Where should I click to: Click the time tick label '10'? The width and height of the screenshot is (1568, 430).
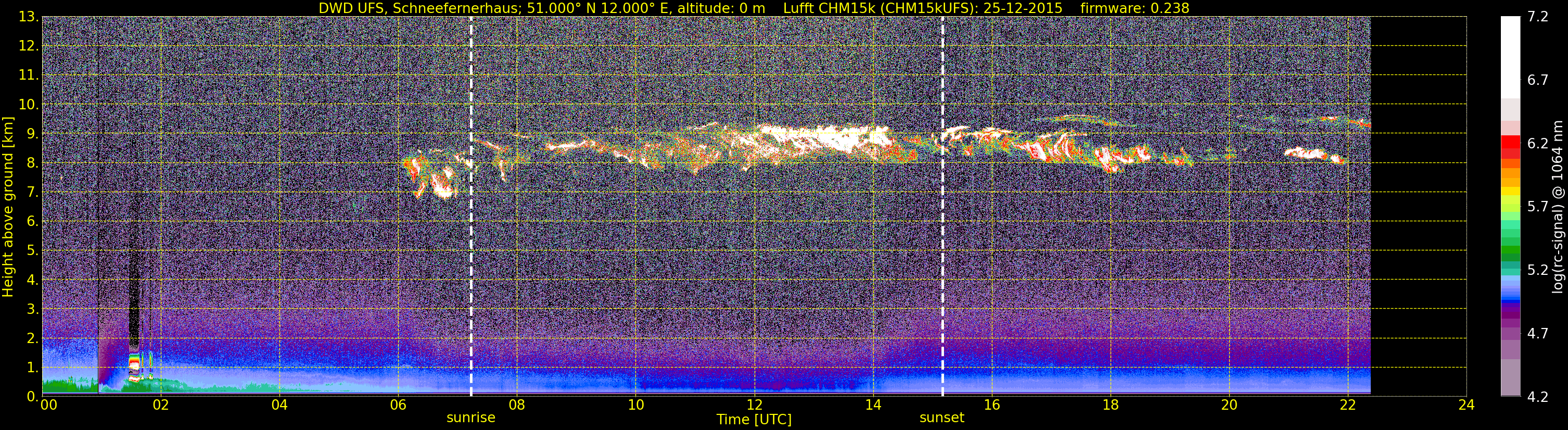tap(635, 405)
